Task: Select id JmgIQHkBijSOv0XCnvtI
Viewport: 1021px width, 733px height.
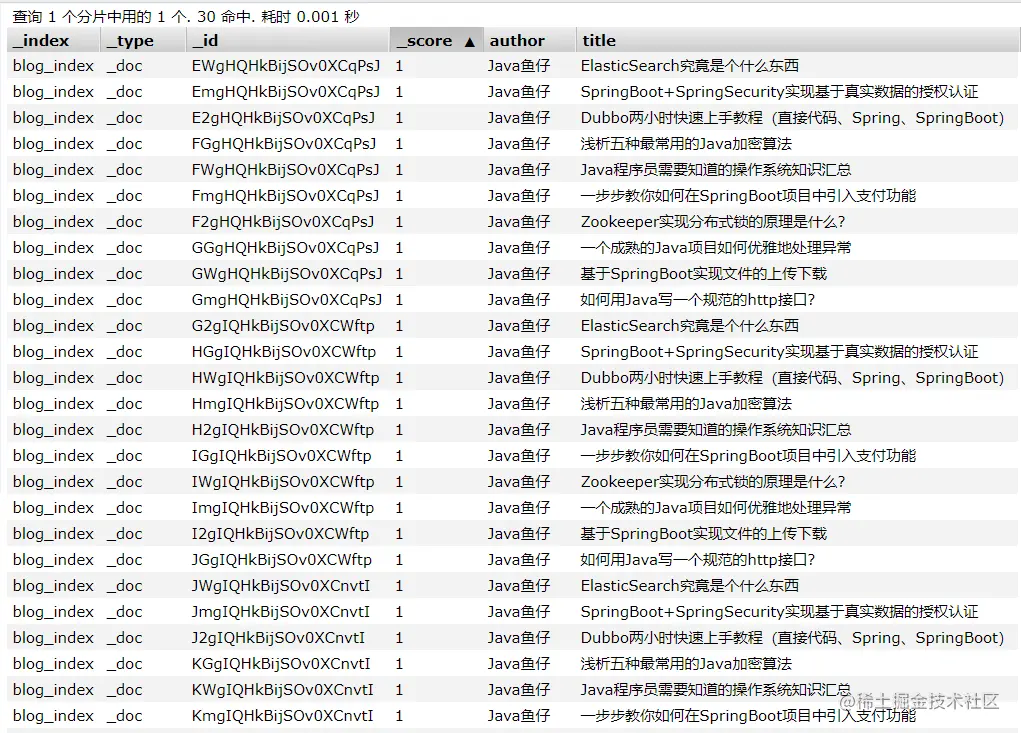Action: [281, 612]
